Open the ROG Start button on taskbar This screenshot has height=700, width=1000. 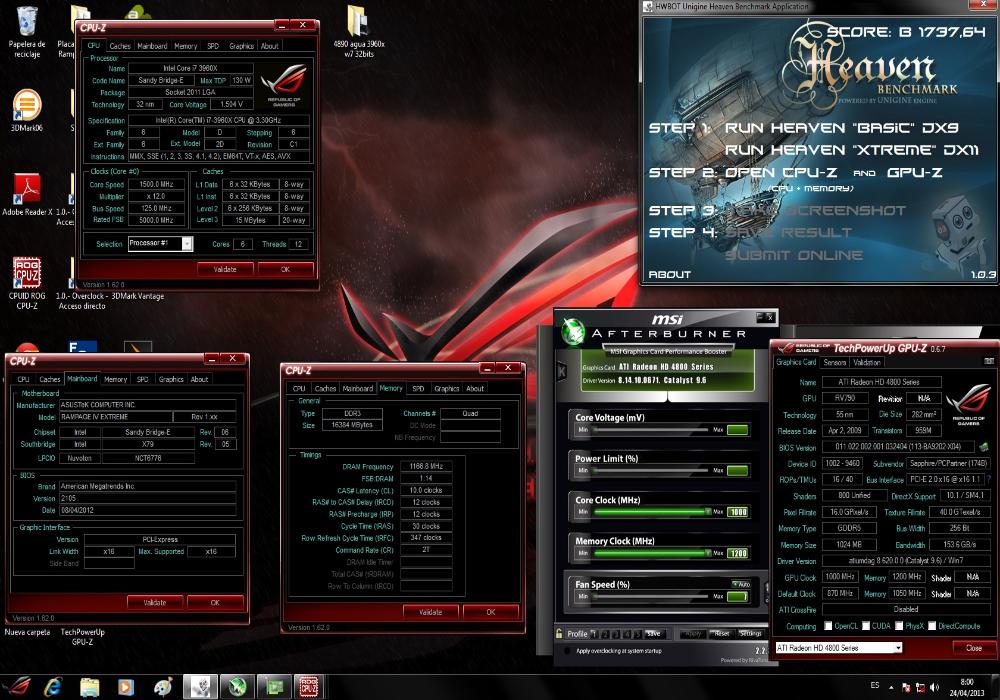[x=18, y=687]
